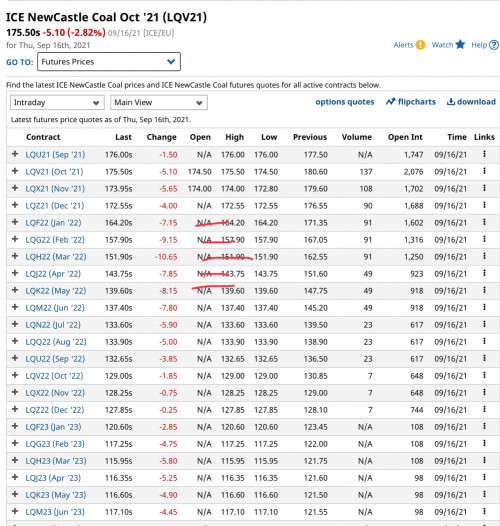500x526 pixels.
Task: Expand the LQM23 (Jun '23) row
Action: (15, 512)
